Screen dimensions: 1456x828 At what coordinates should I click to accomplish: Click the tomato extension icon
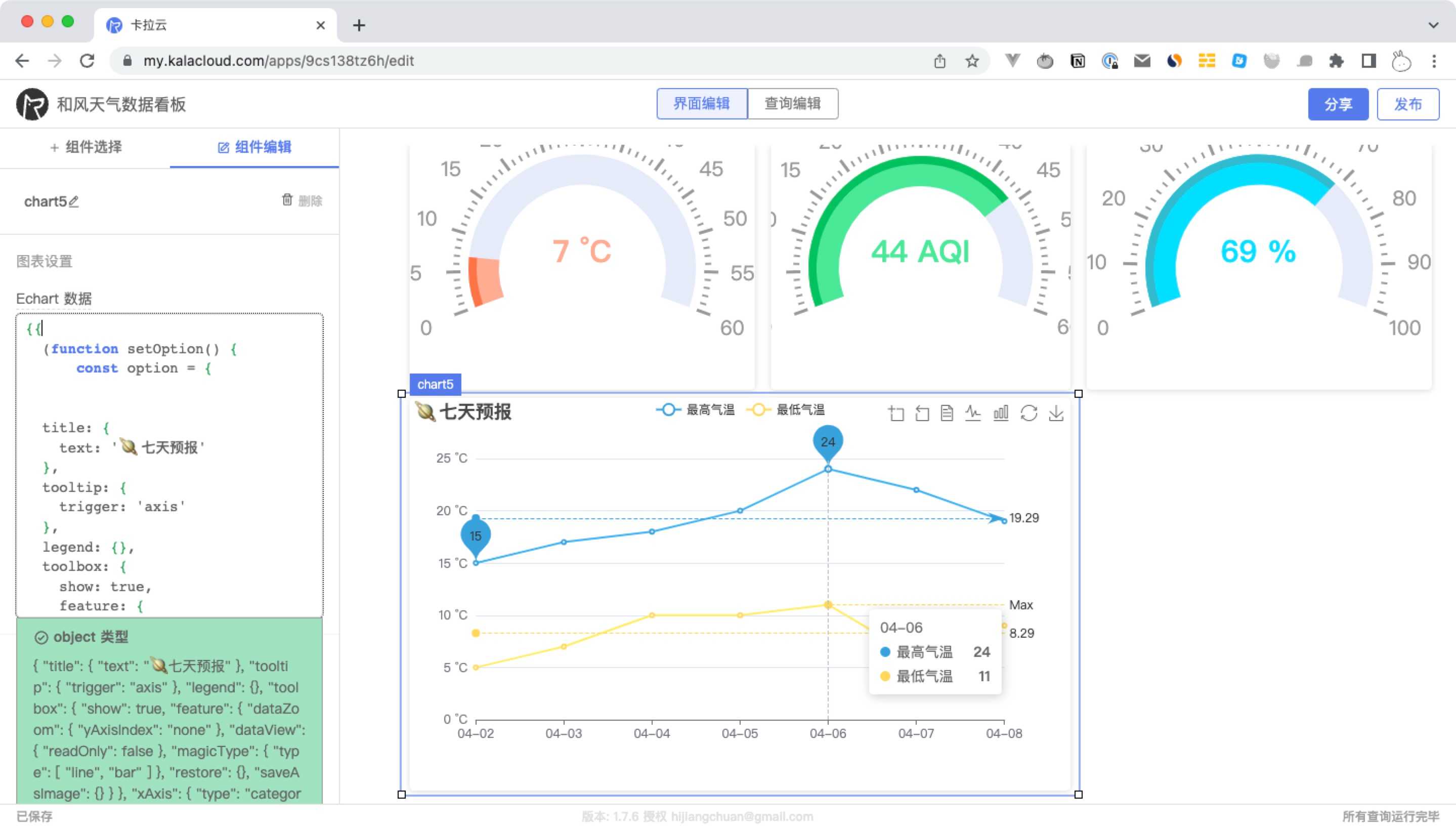(1045, 61)
